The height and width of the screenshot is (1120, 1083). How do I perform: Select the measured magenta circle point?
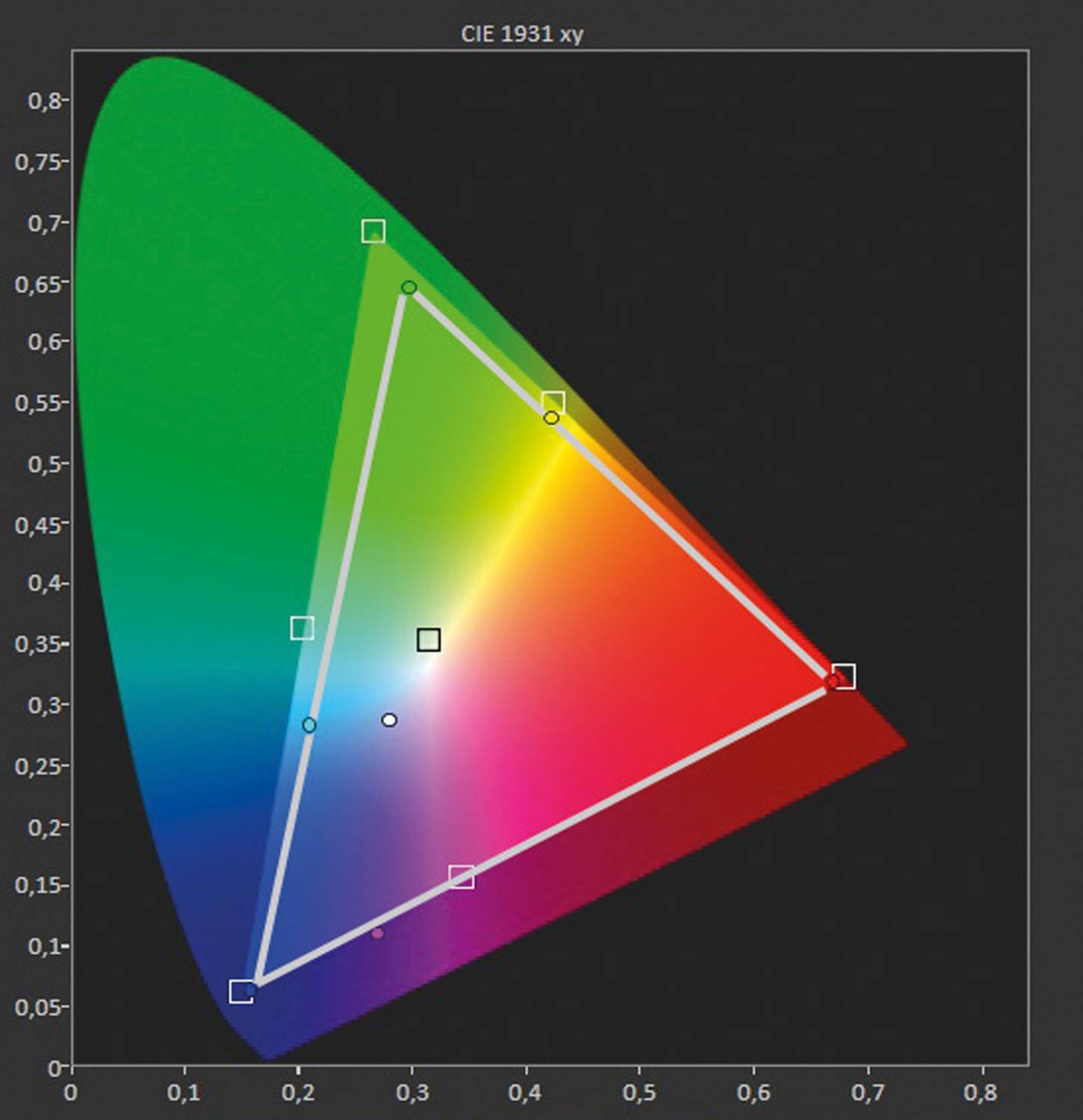point(377,933)
